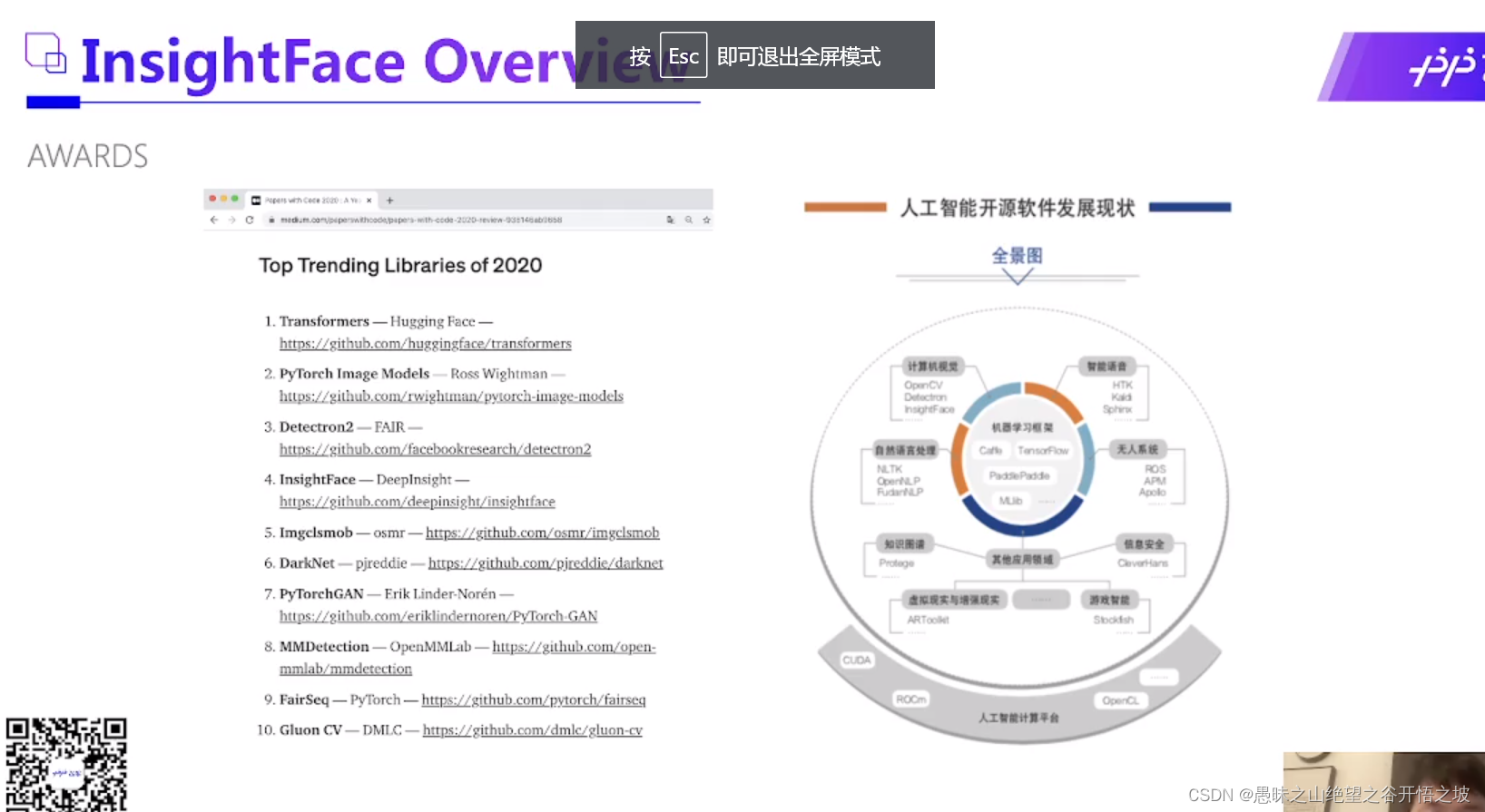The height and width of the screenshot is (812, 1485).
Task: Click the back arrow in embedded browser
Action: point(214,220)
